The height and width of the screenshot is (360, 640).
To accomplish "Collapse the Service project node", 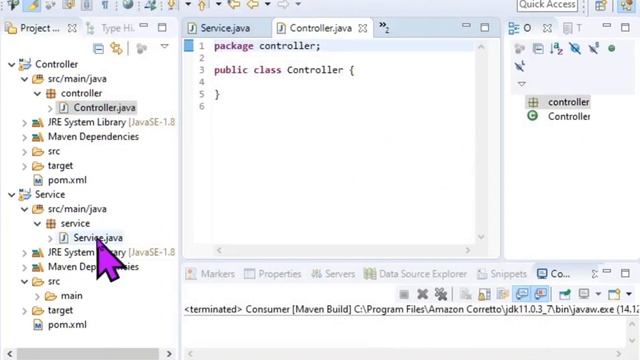I will point(11,195).
